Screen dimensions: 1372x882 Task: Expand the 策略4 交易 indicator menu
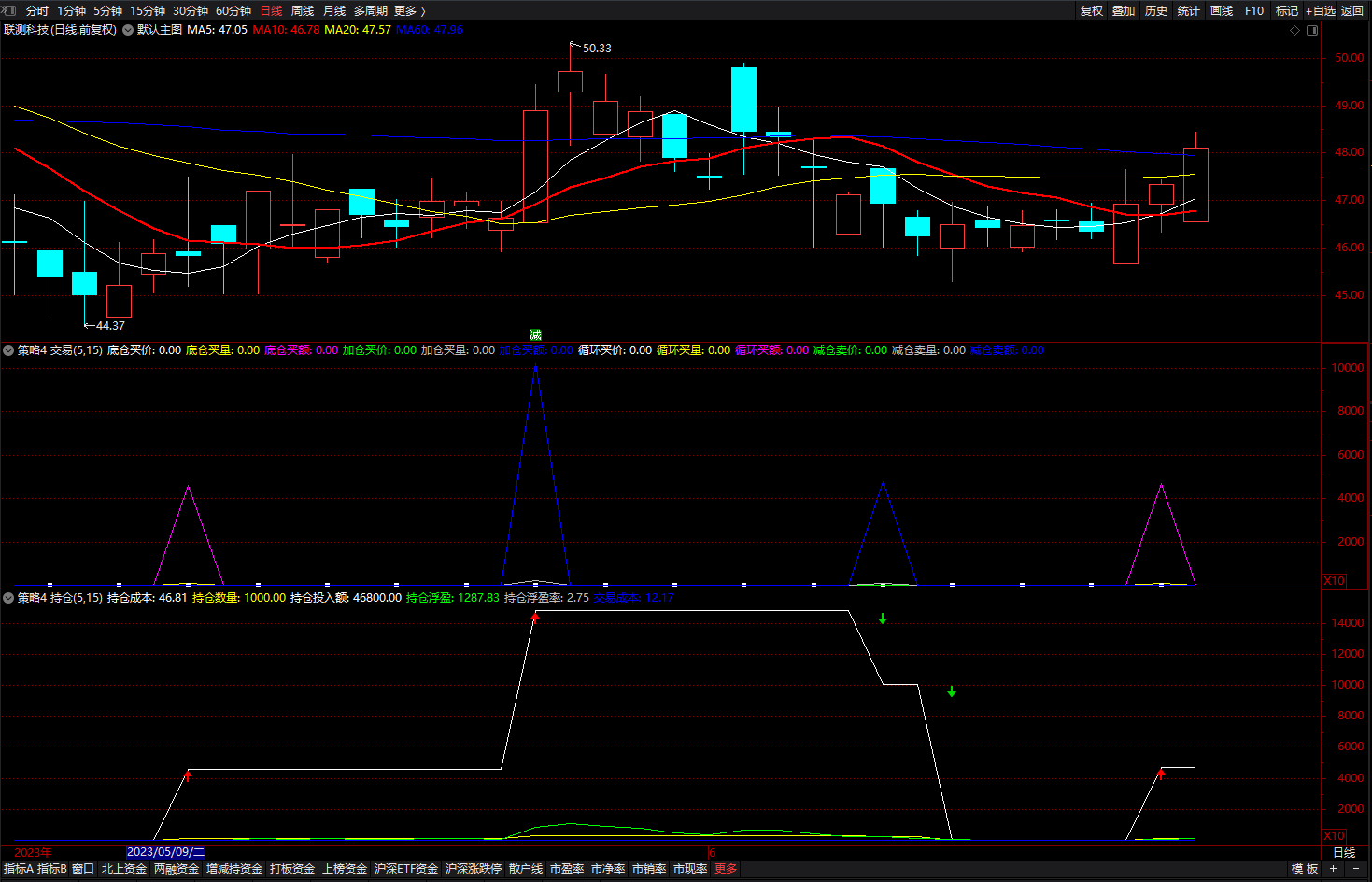click(x=8, y=350)
